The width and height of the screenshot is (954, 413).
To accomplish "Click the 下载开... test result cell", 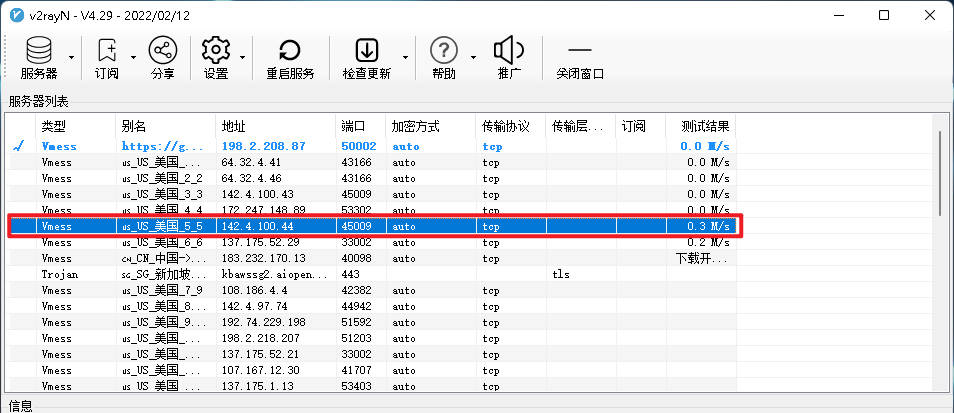I will [x=701, y=259].
